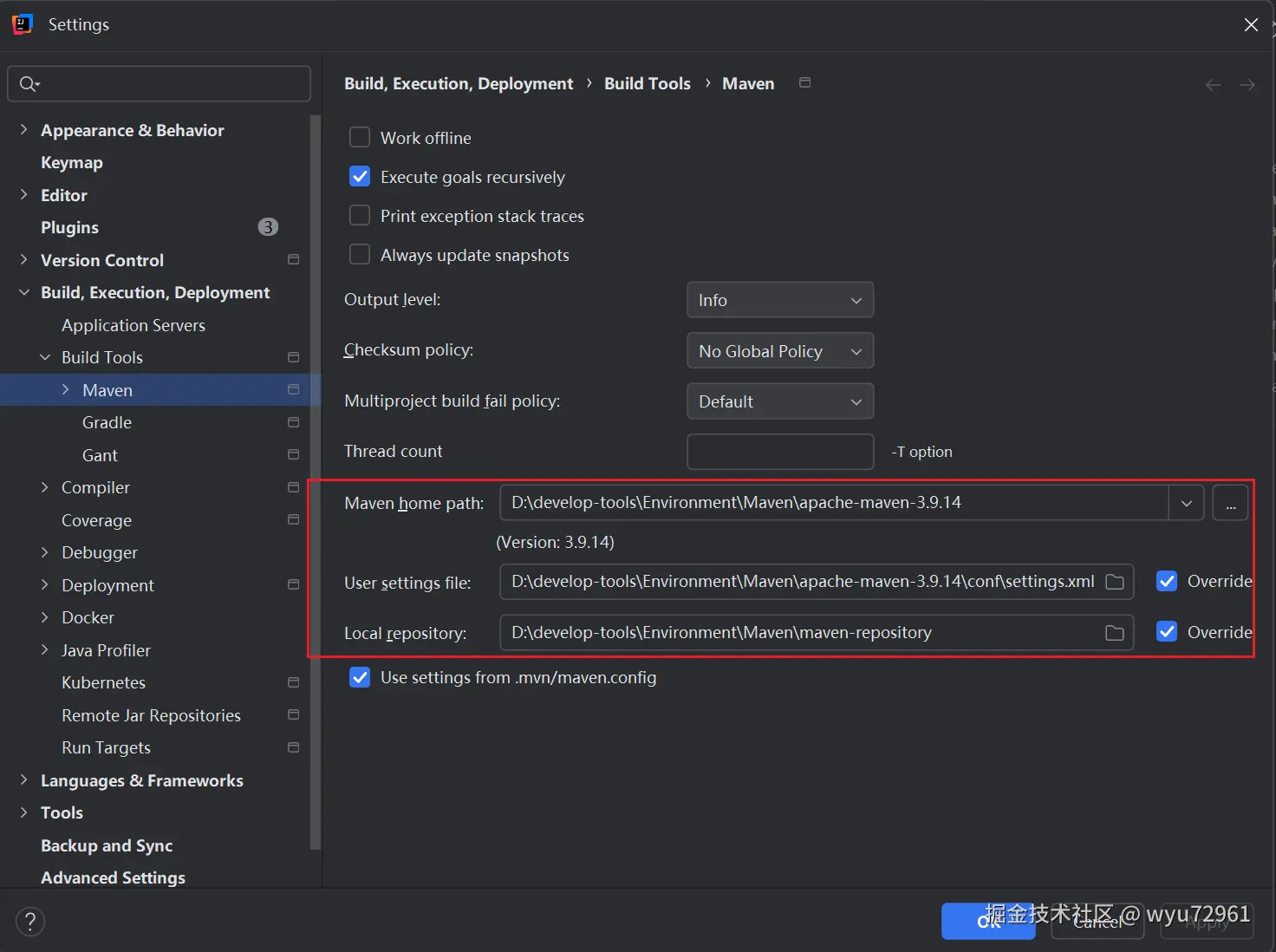Click project icon beside Version Control
This screenshot has width=1276, height=952.
[x=293, y=259]
